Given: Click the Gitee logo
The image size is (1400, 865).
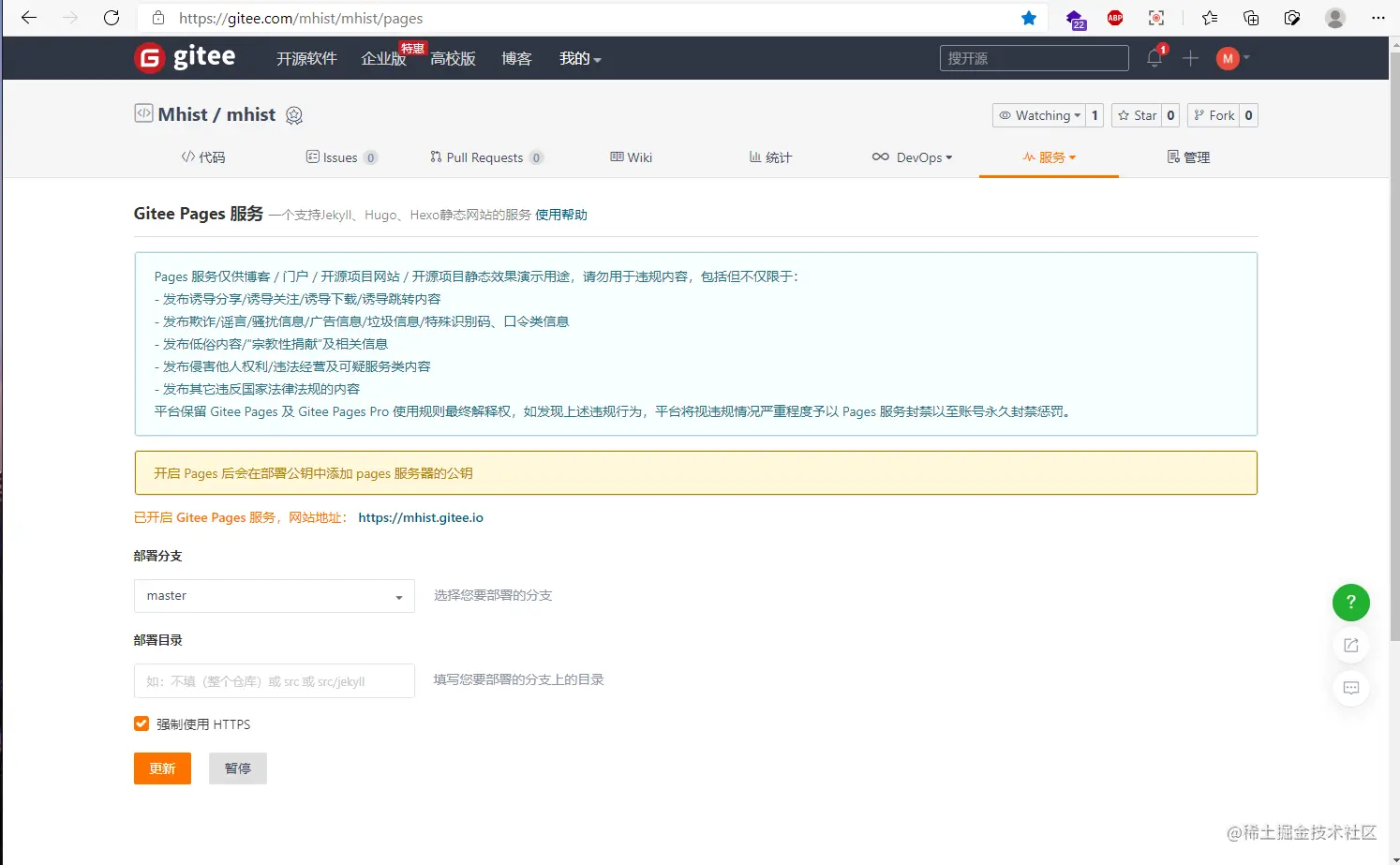Looking at the screenshot, I should 186,57.
